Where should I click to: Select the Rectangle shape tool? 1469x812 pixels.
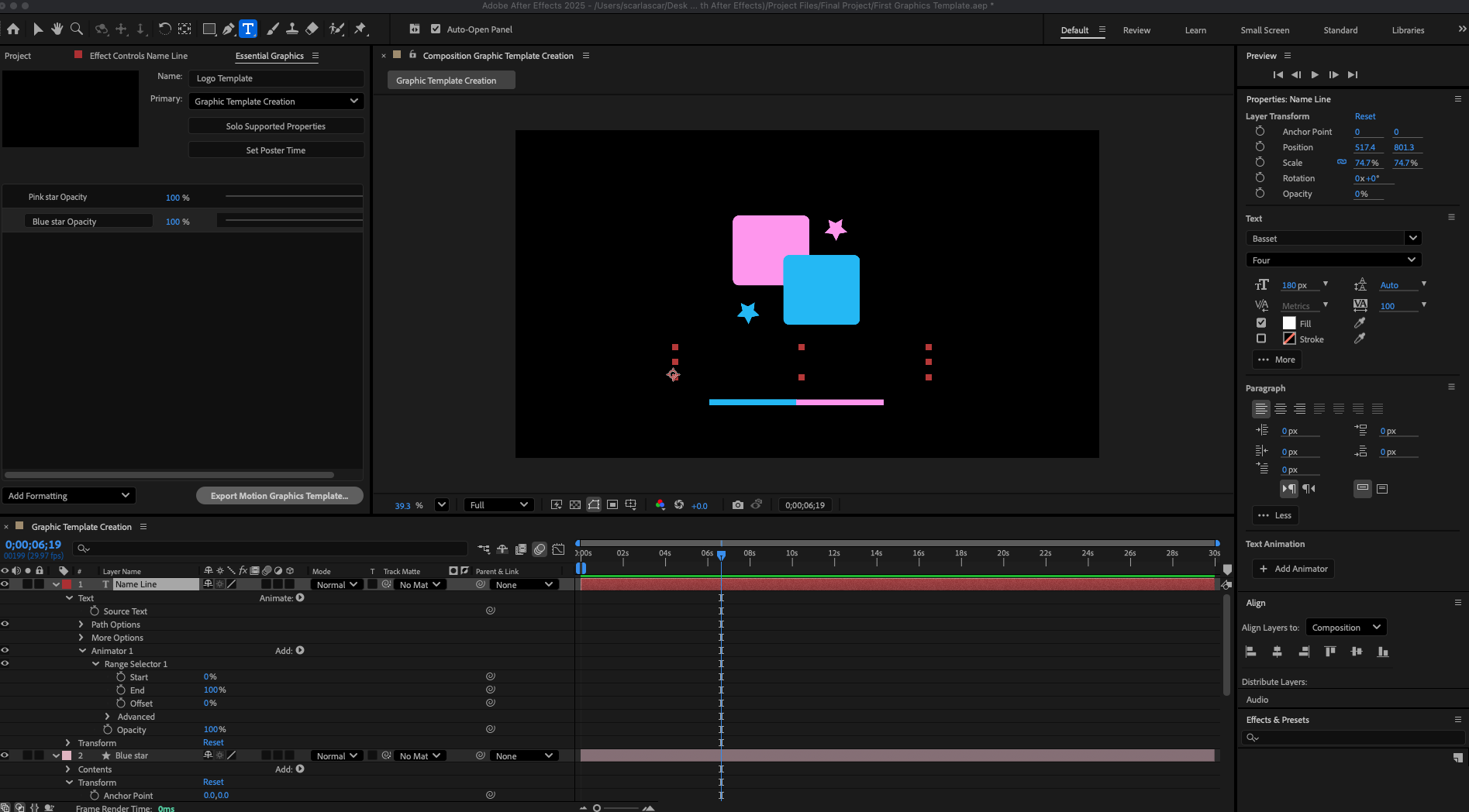(x=209, y=29)
